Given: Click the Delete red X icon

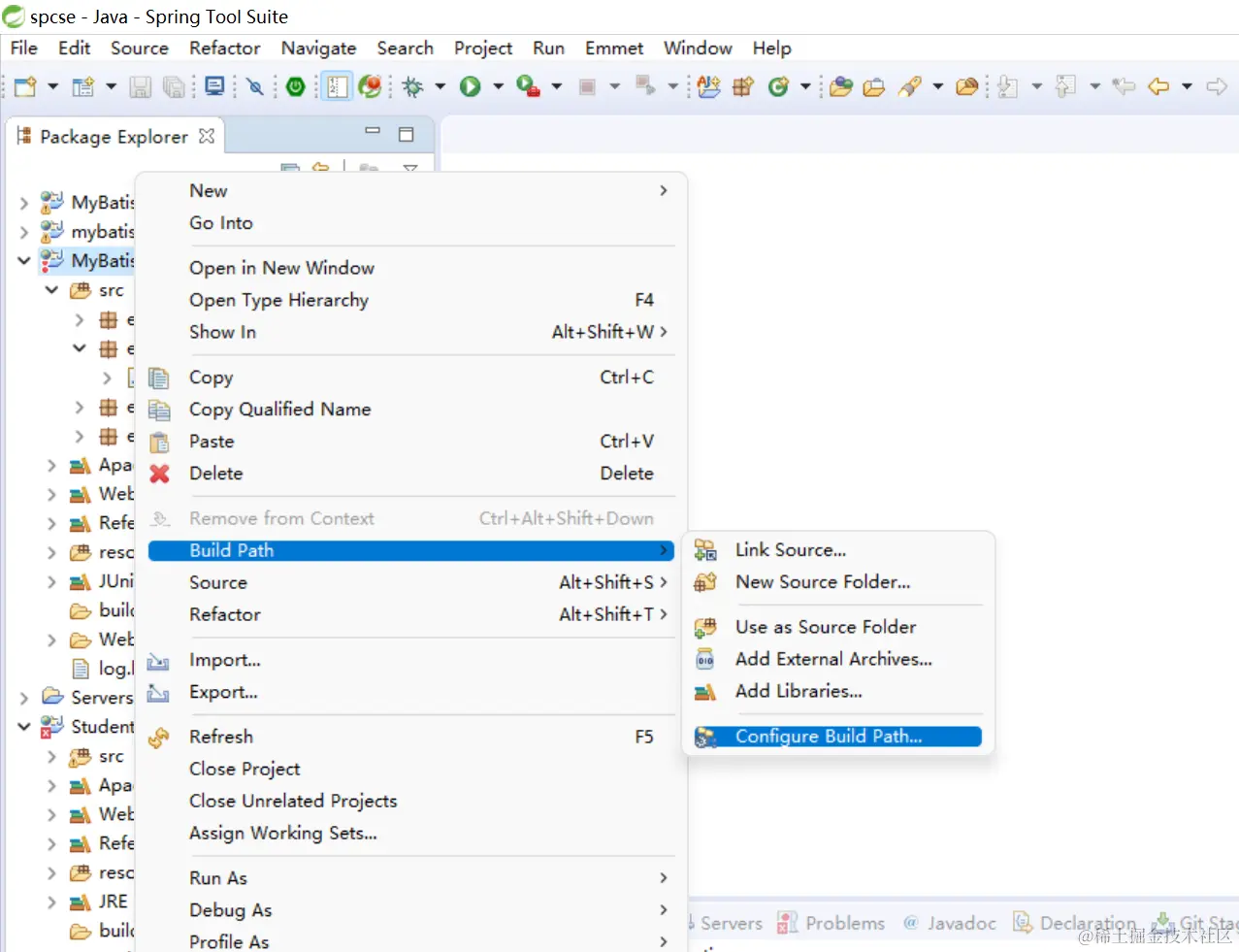Looking at the screenshot, I should [159, 474].
